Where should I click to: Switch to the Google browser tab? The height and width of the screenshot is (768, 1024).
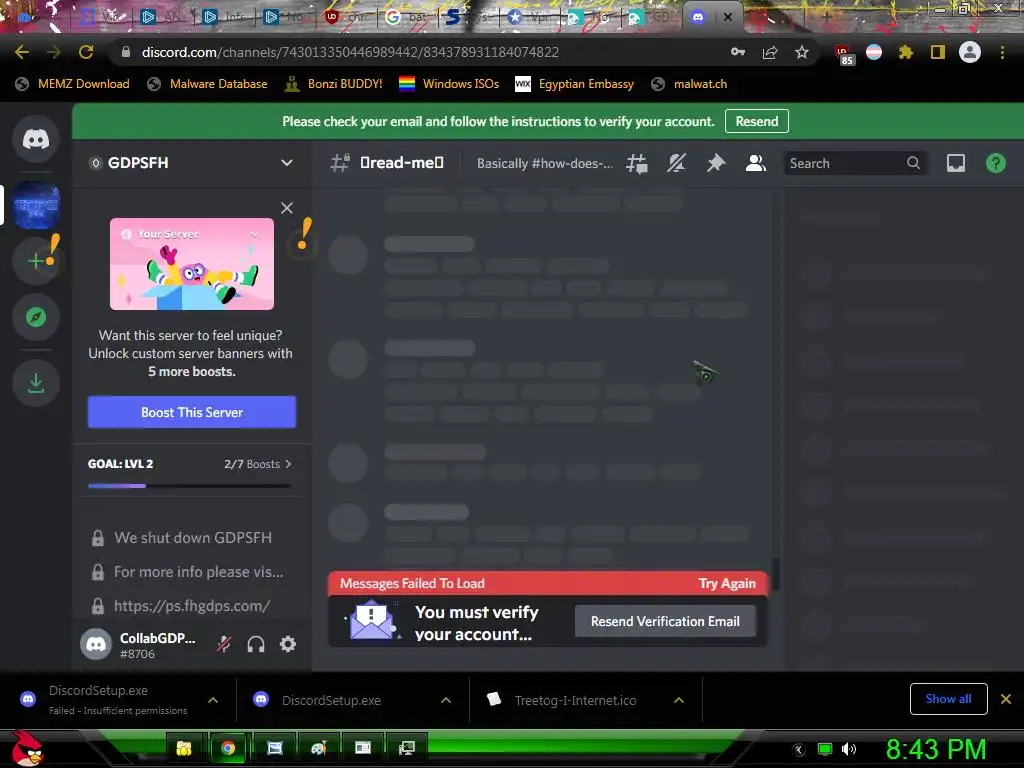coord(406,17)
